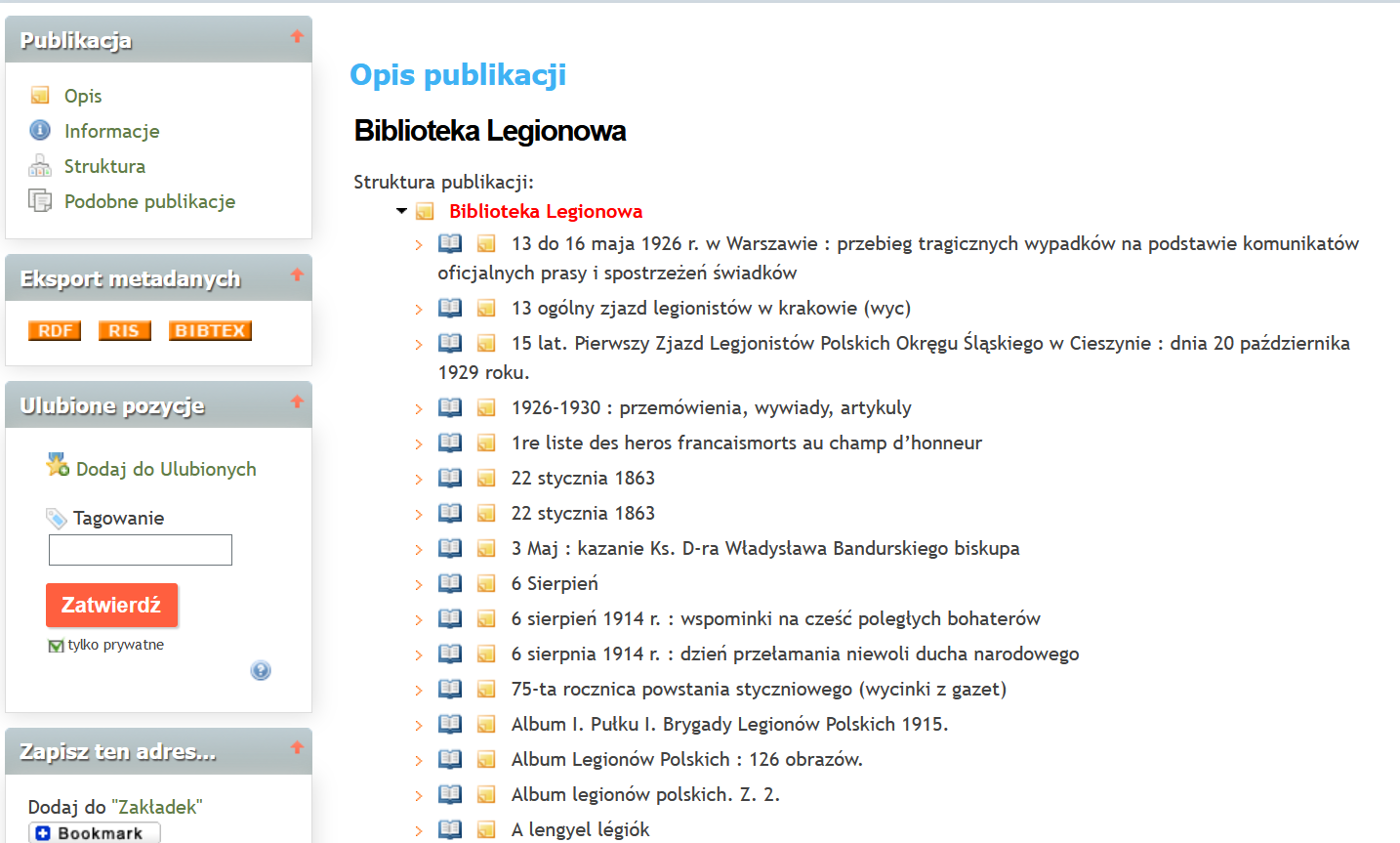Expand '1926-1930 : przemówienia, wywiady, artykuly' node

click(419, 408)
